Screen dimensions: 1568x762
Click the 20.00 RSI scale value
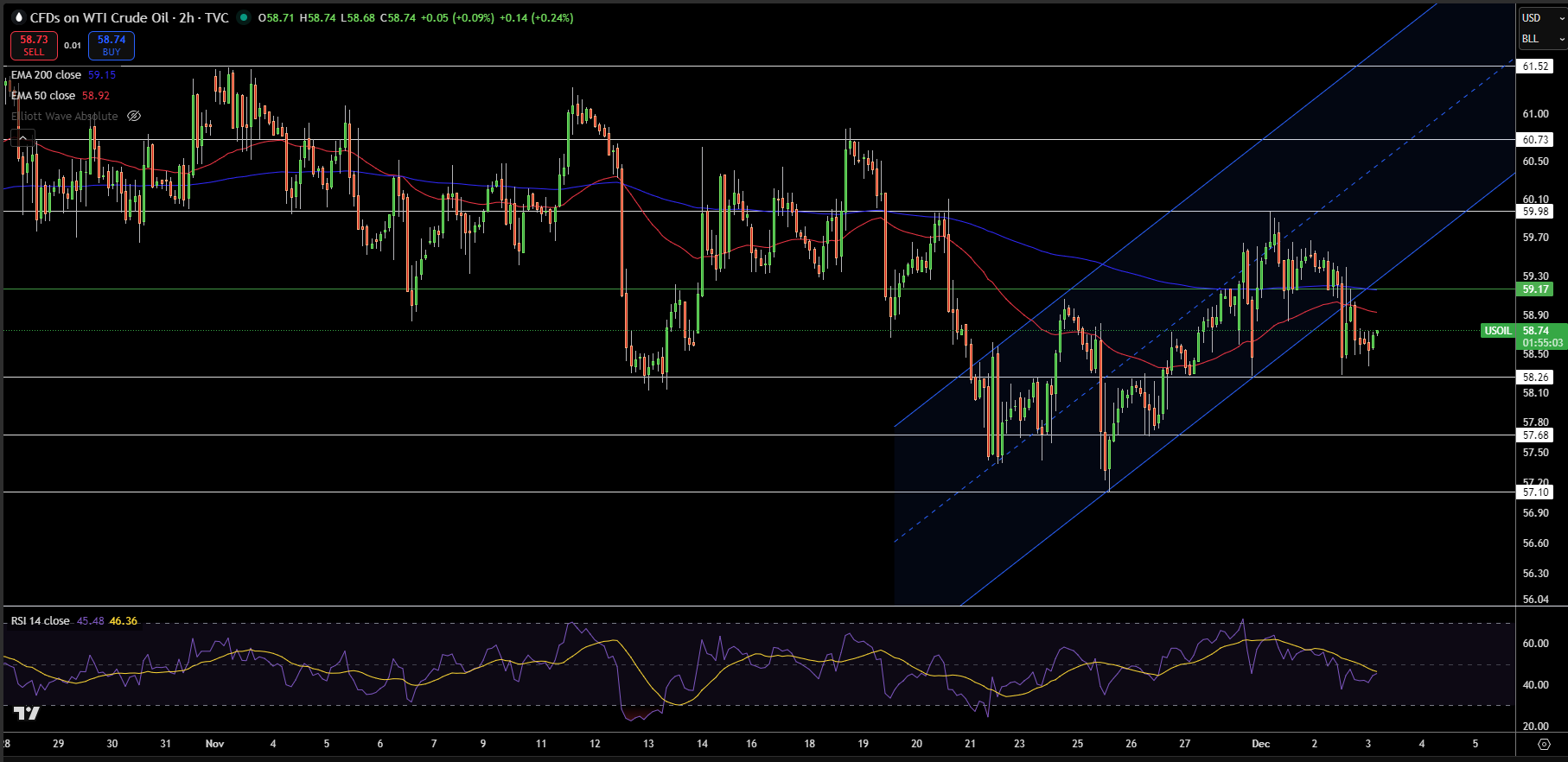(1535, 727)
